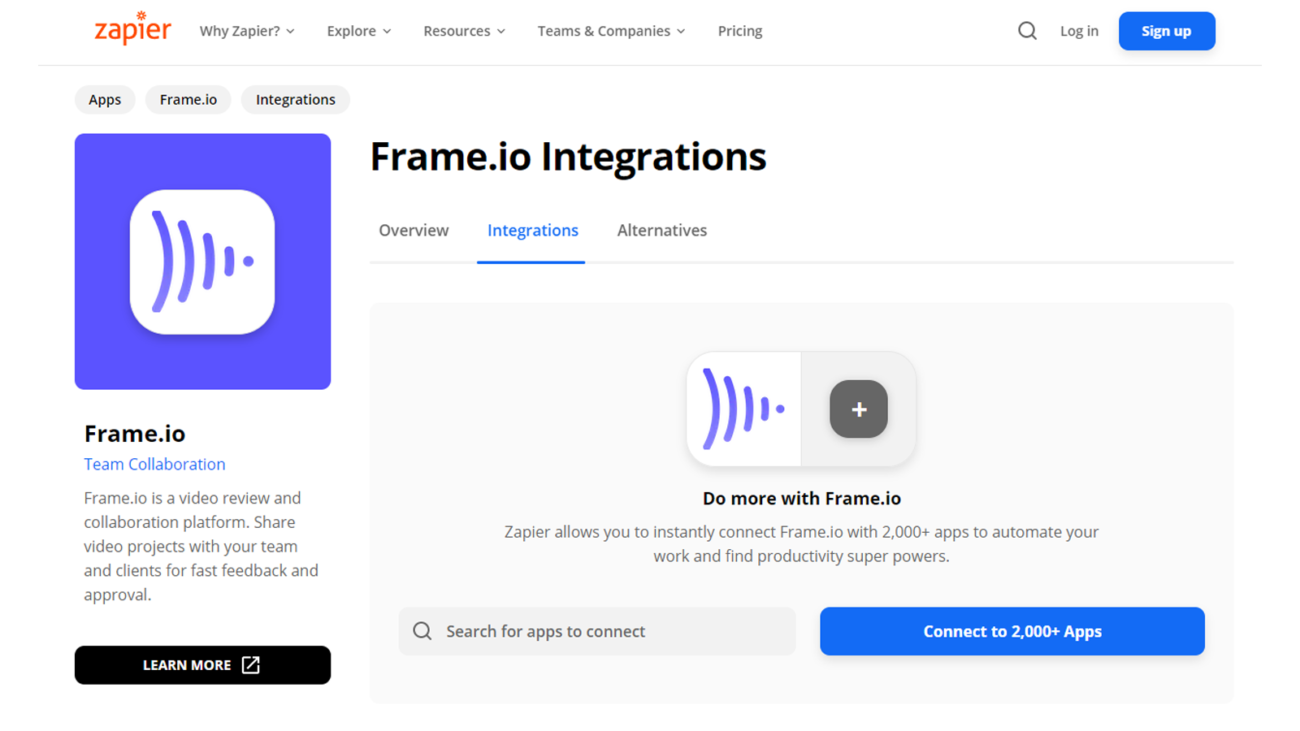Select the Alternatives tab
Screen dimensions: 1300x731
click(x=662, y=230)
